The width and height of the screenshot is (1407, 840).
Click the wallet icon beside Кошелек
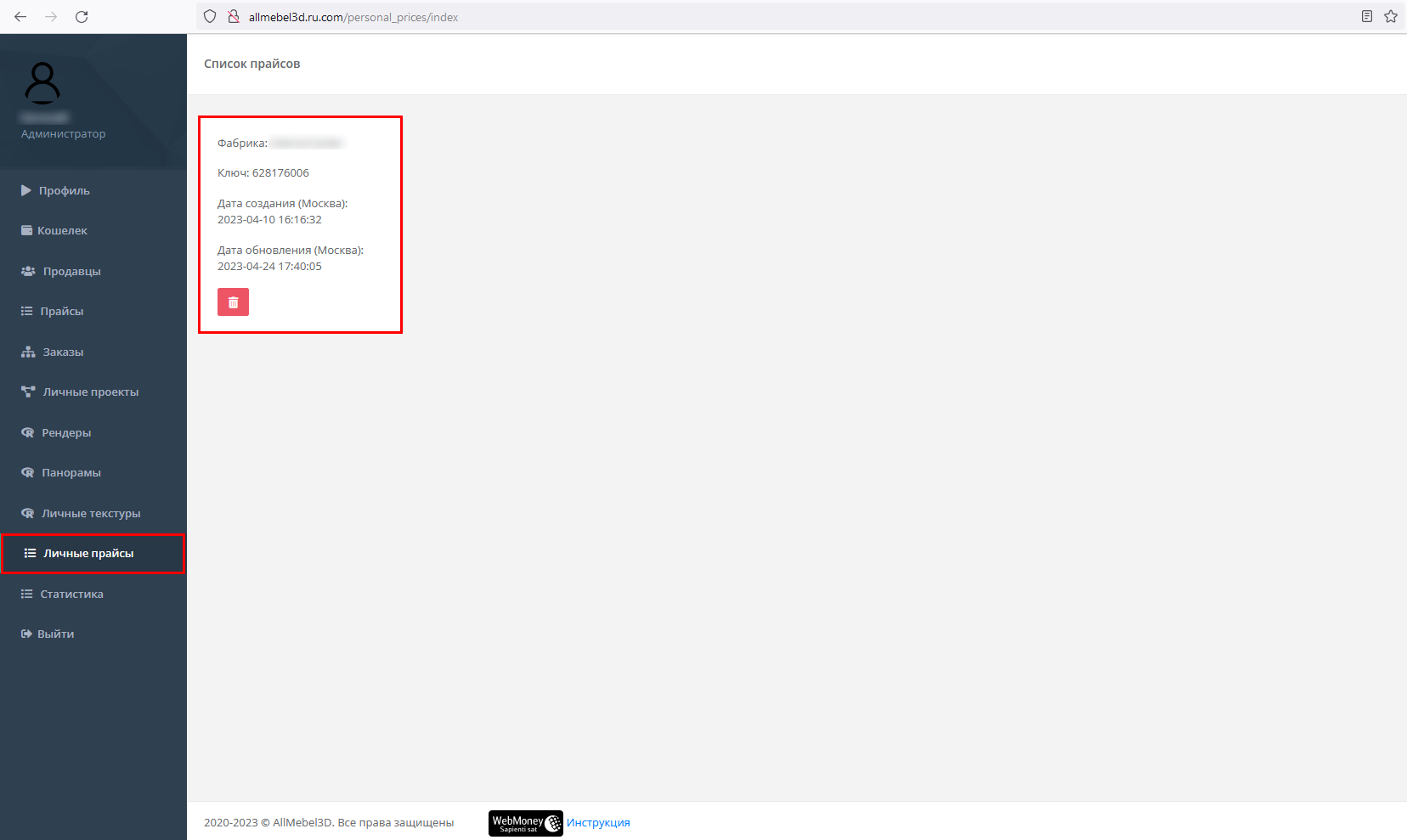click(x=26, y=230)
